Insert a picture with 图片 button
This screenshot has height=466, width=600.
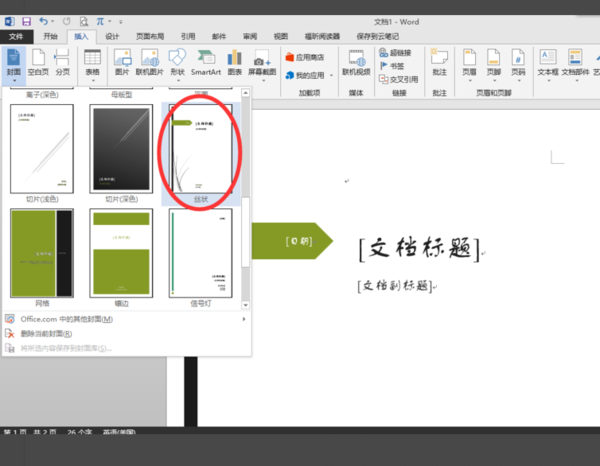[122, 63]
